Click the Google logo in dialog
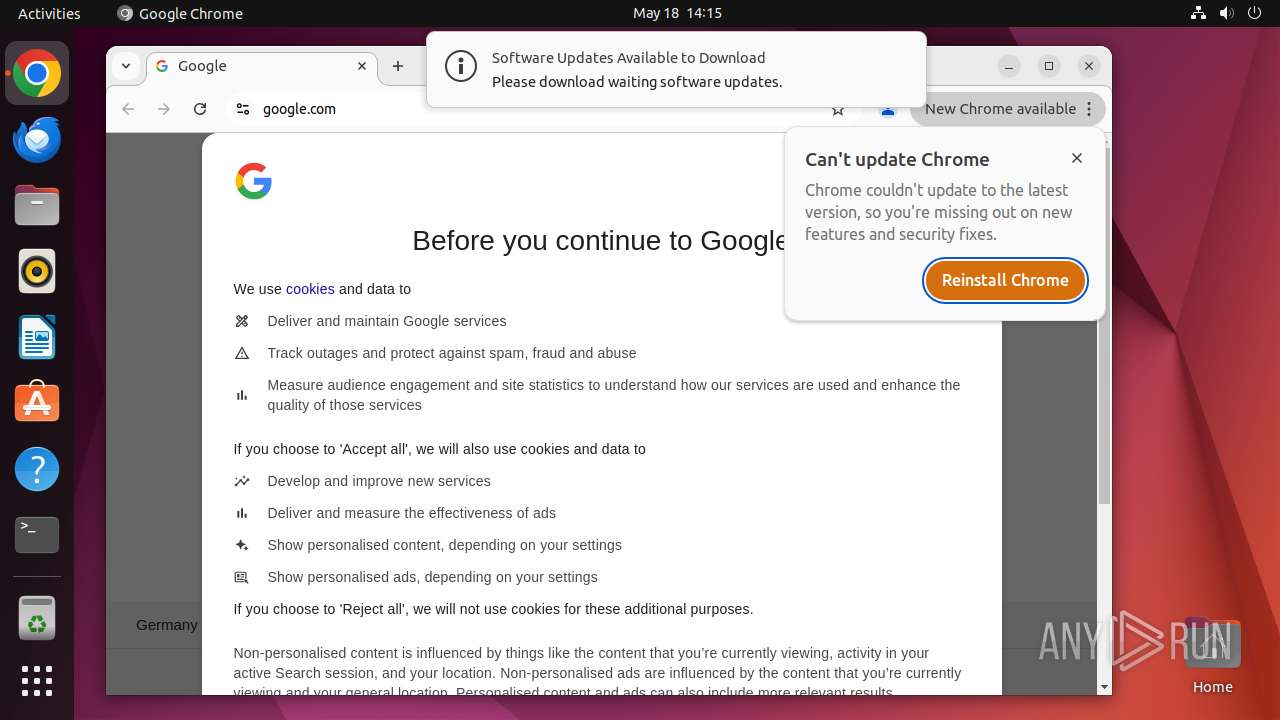Screen dimensions: 1280x720 [x=254, y=181]
